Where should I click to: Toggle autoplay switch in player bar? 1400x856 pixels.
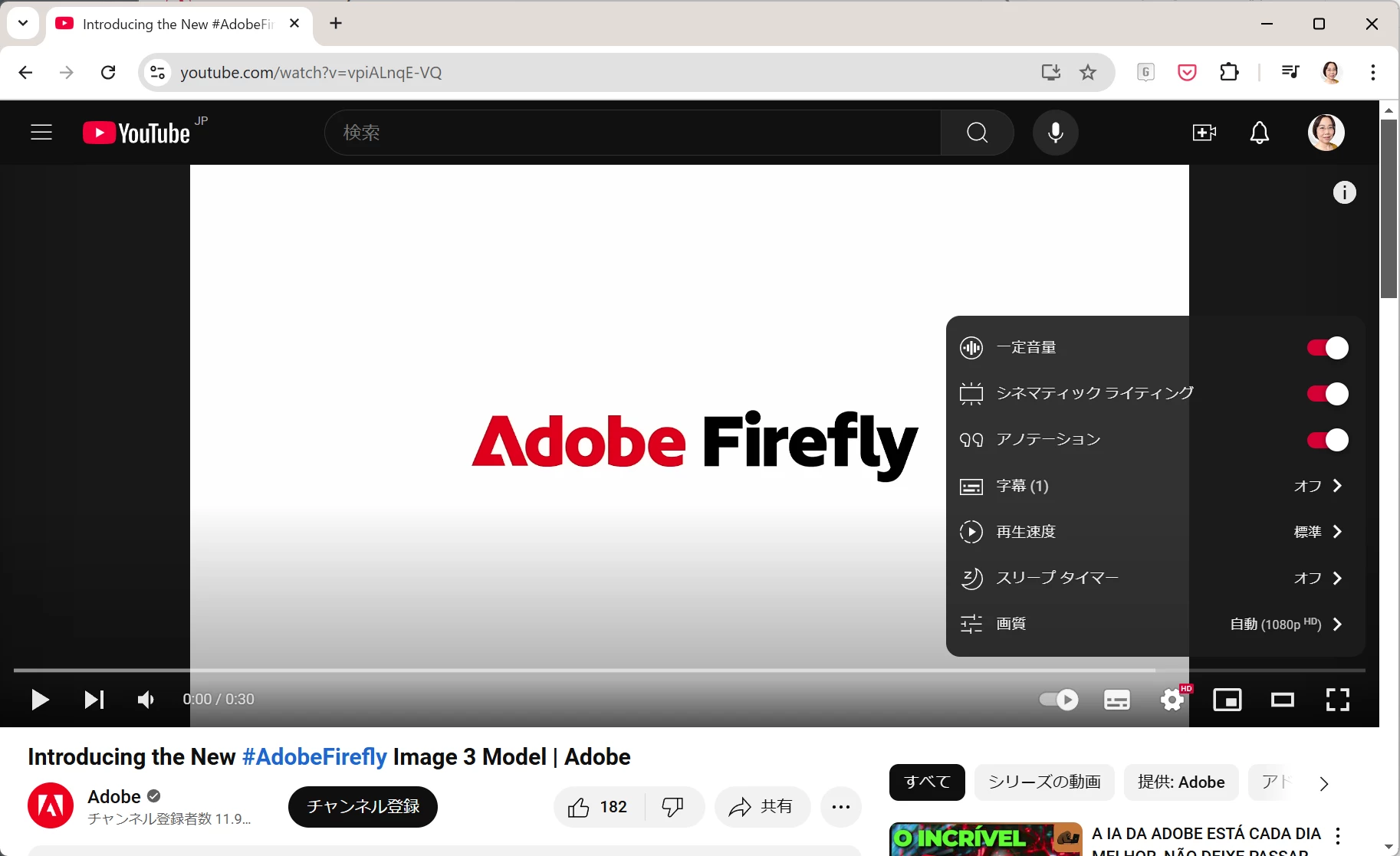1059,700
